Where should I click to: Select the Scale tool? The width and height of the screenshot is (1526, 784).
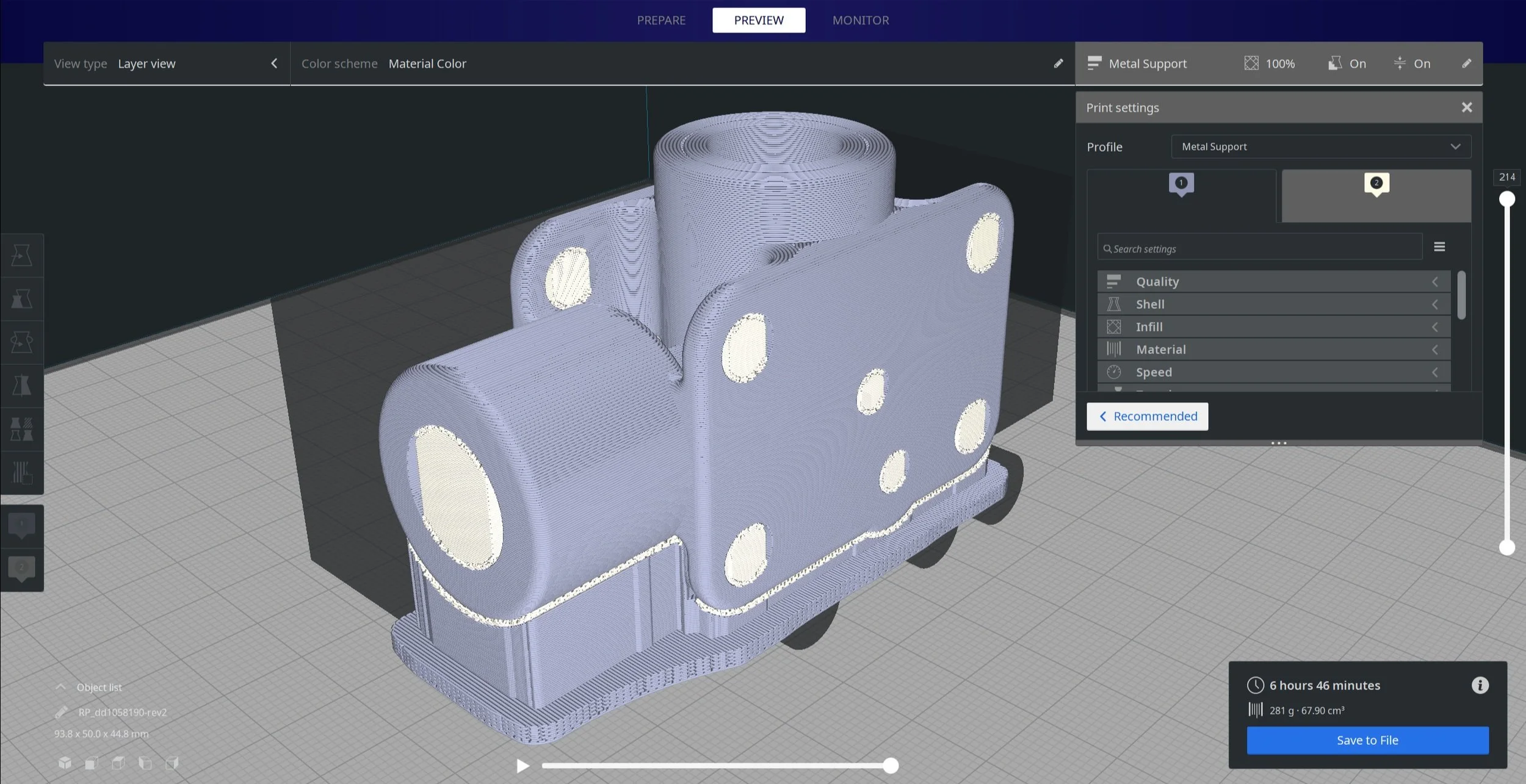click(x=22, y=298)
